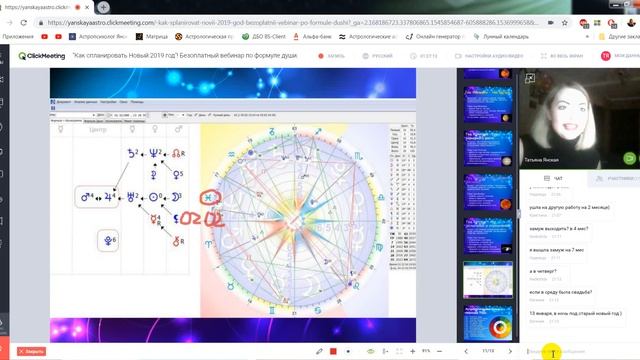Reload the browser page
Screen dimensions: 640x360
(24, 23)
